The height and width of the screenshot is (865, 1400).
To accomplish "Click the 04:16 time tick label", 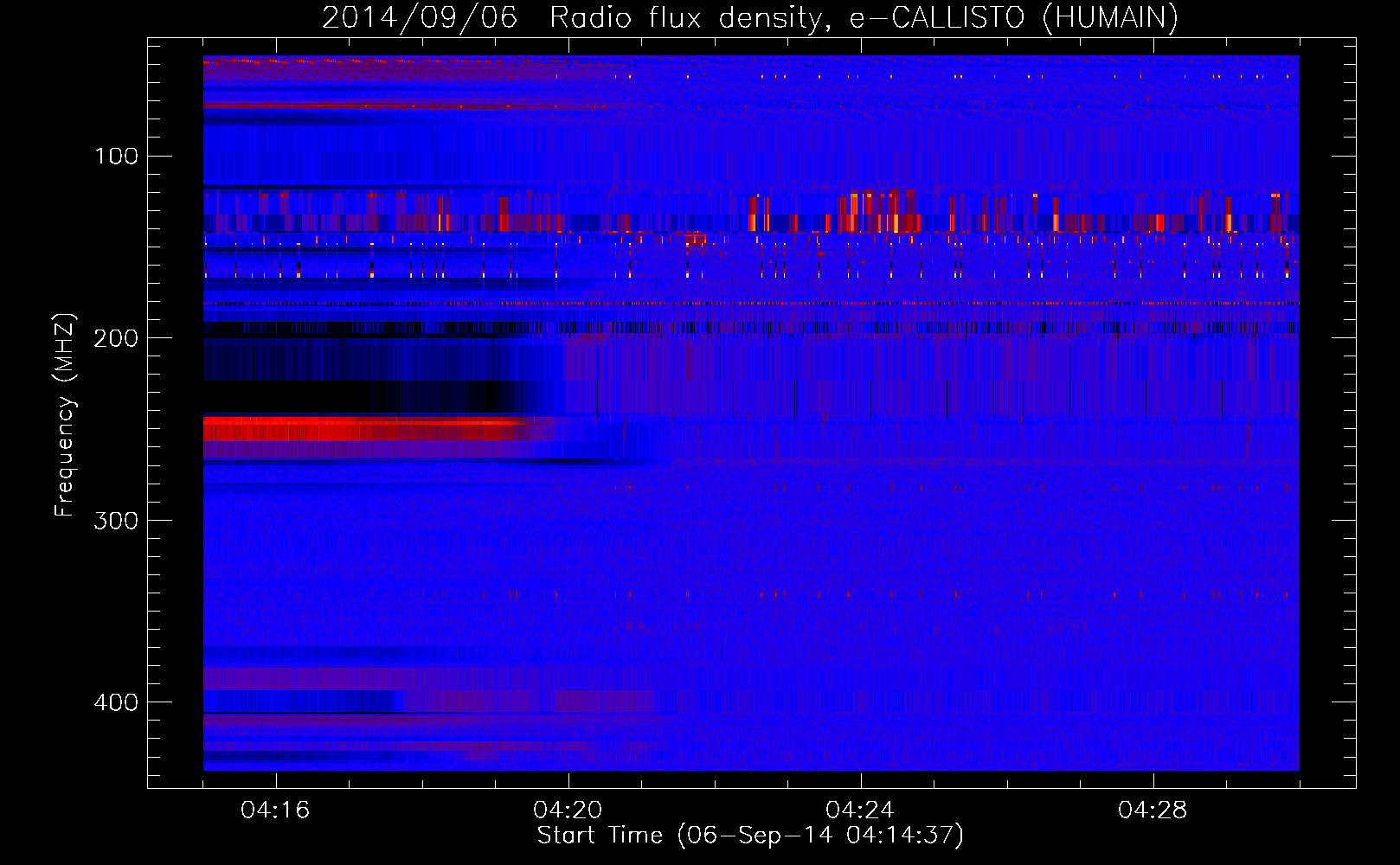I will (x=275, y=811).
